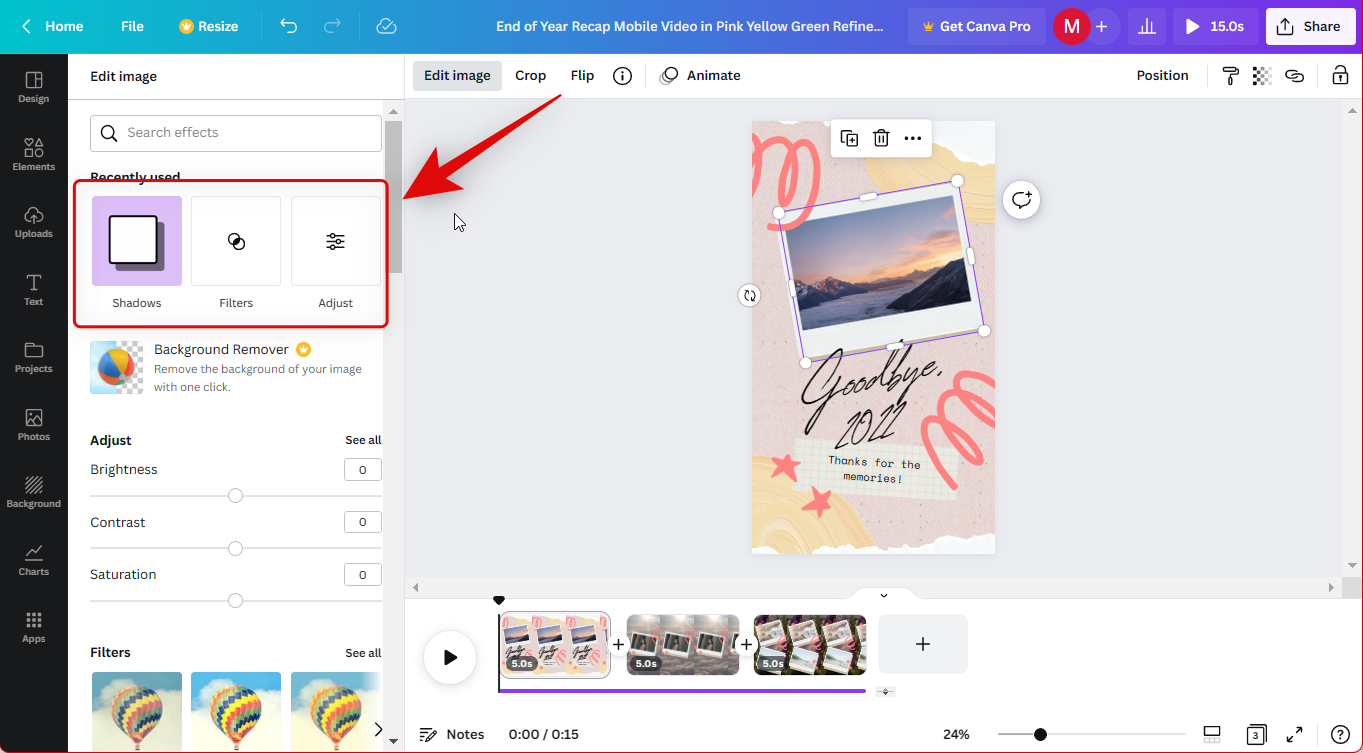Viewport: 1363px width, 753px height.
Task: Click the Brightness value field
Action: [x=363, y=470]
